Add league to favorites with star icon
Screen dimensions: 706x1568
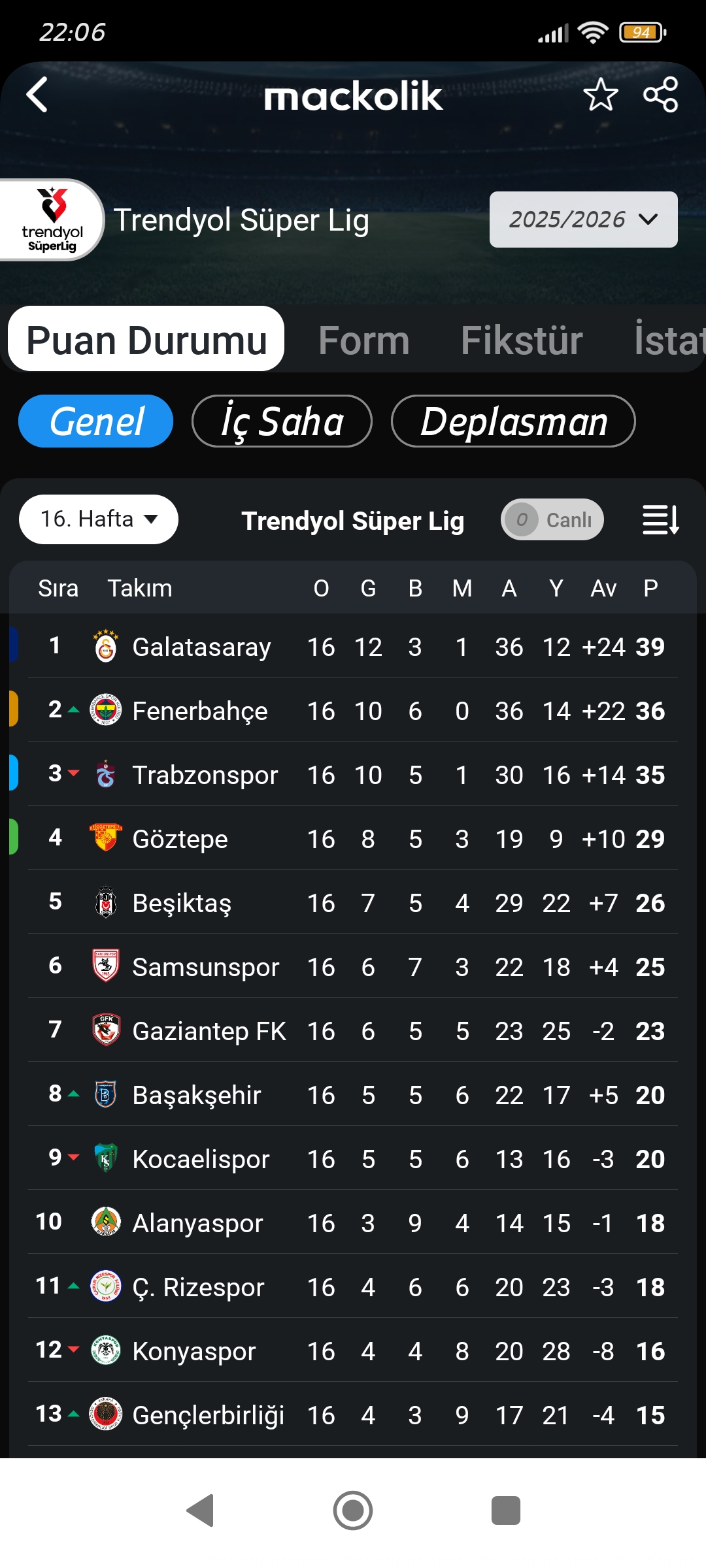[600, 95]
